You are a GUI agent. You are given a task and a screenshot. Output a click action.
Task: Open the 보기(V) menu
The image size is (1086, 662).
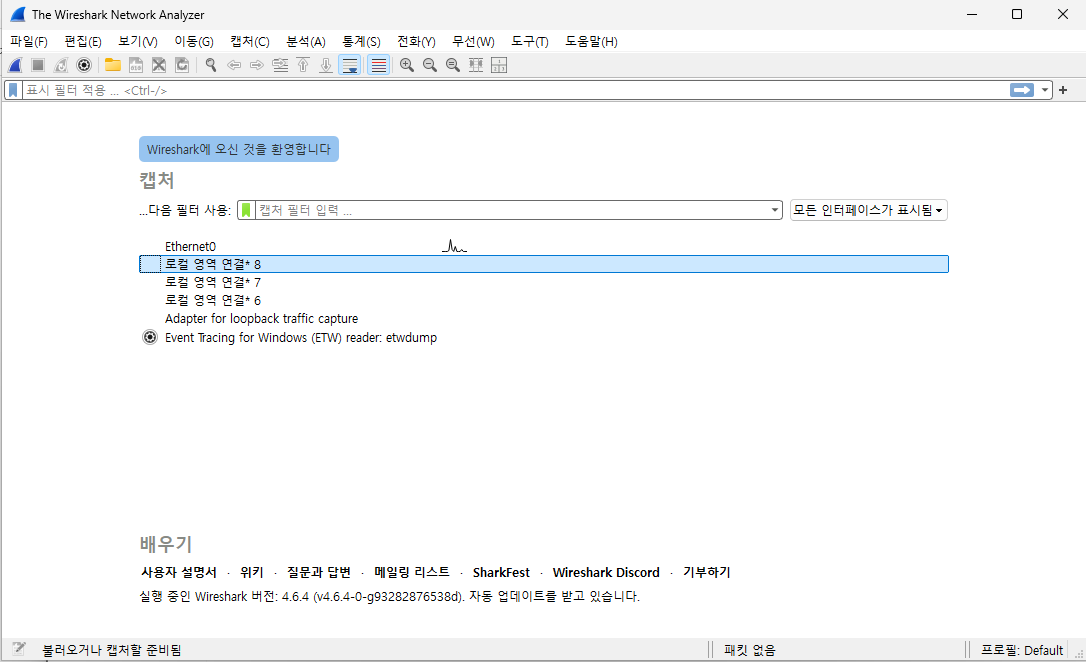tap(138, 42)
